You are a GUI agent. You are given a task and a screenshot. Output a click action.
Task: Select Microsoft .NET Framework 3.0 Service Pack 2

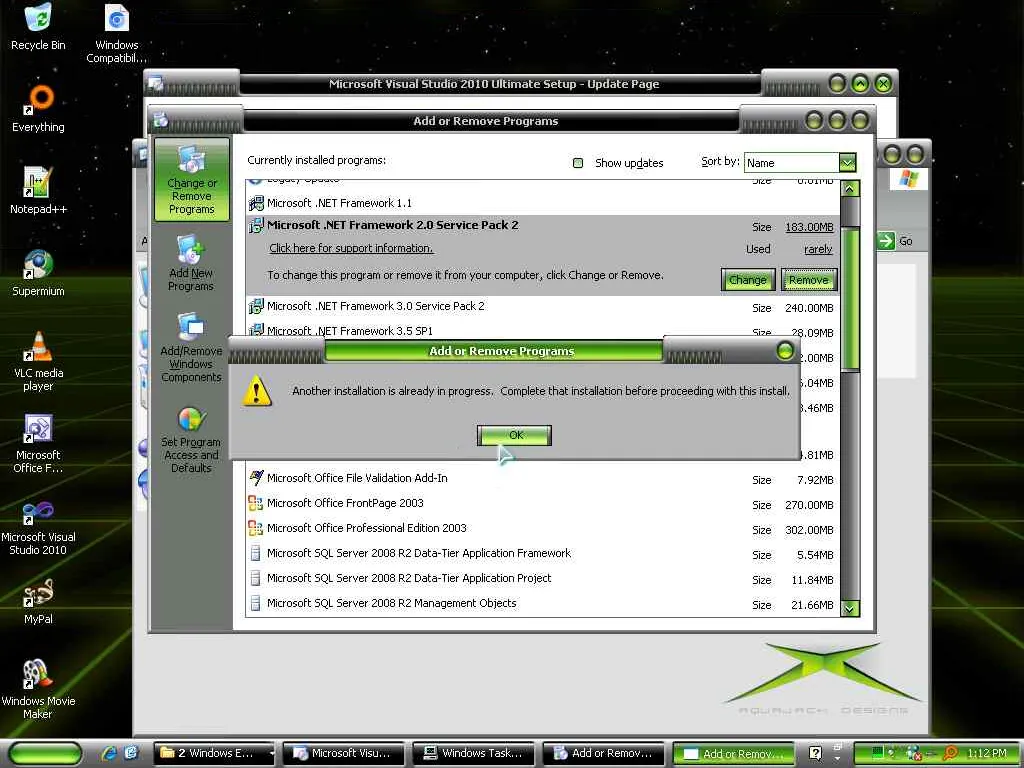point(542,306)
